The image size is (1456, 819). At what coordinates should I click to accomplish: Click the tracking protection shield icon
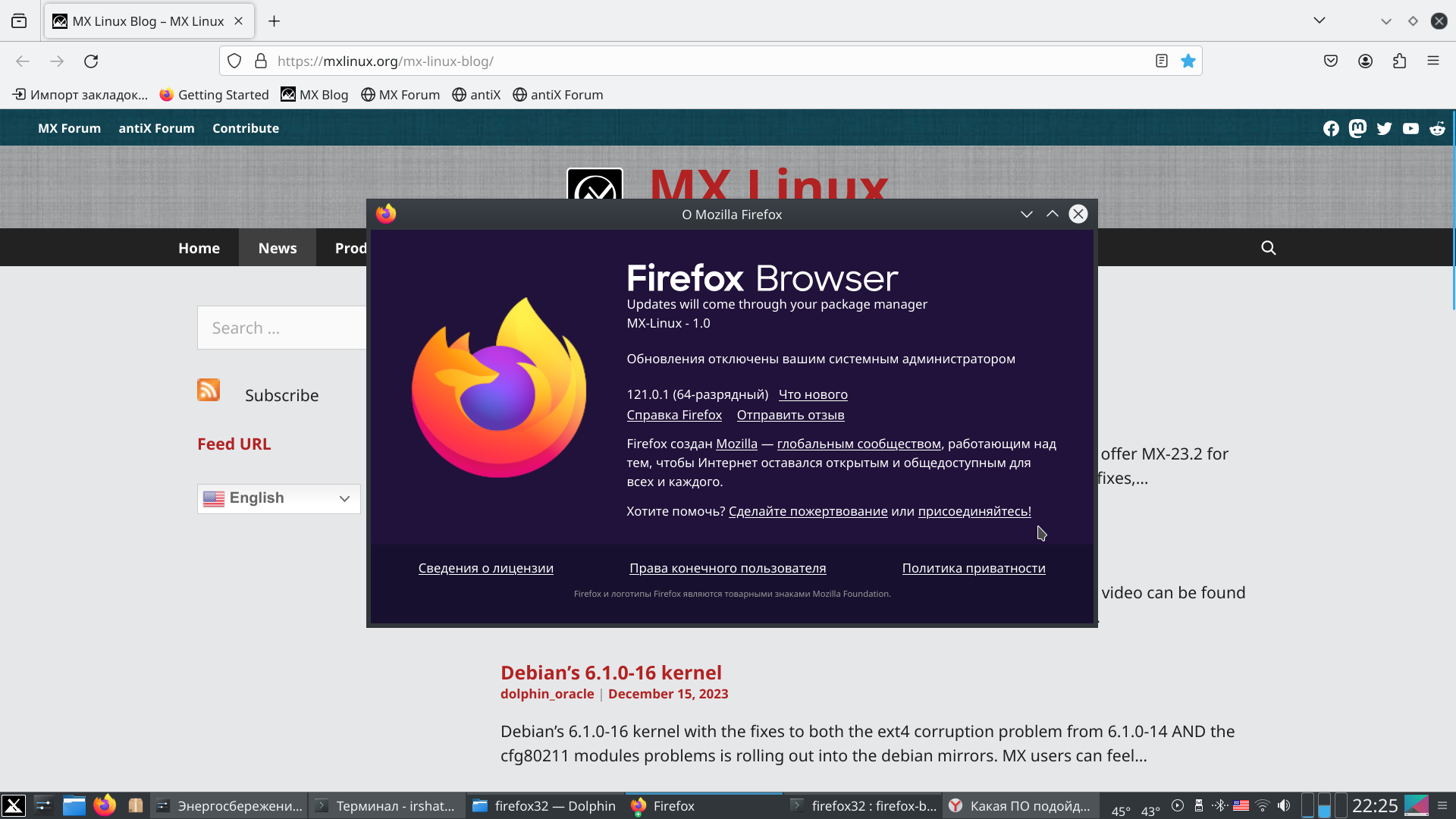[x=234, y=61]
